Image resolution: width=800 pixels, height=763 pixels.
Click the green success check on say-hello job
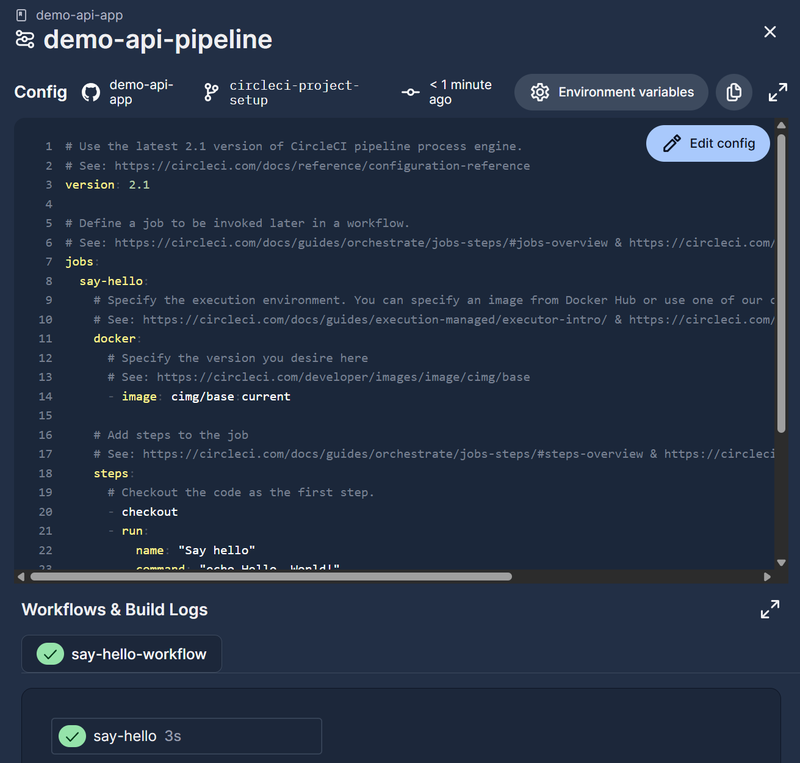(x=71, y=736)
